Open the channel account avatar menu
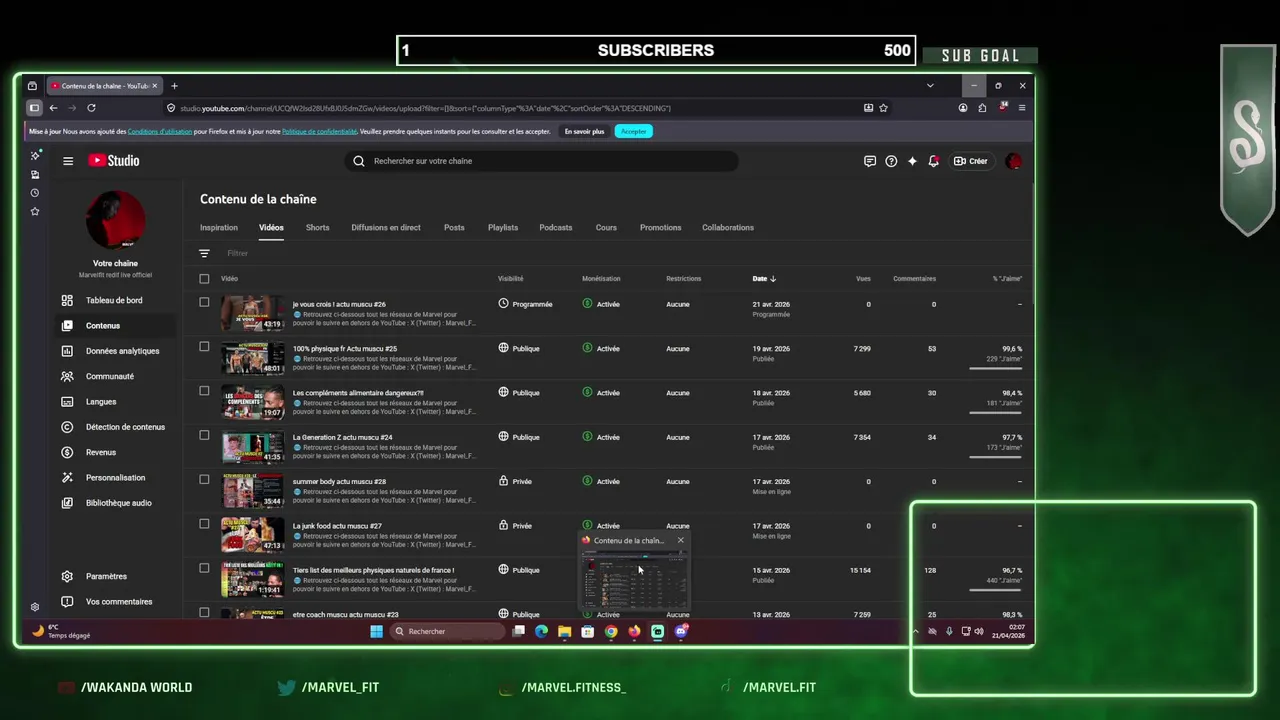The image size is (1280, 720). click(1014, 161)
